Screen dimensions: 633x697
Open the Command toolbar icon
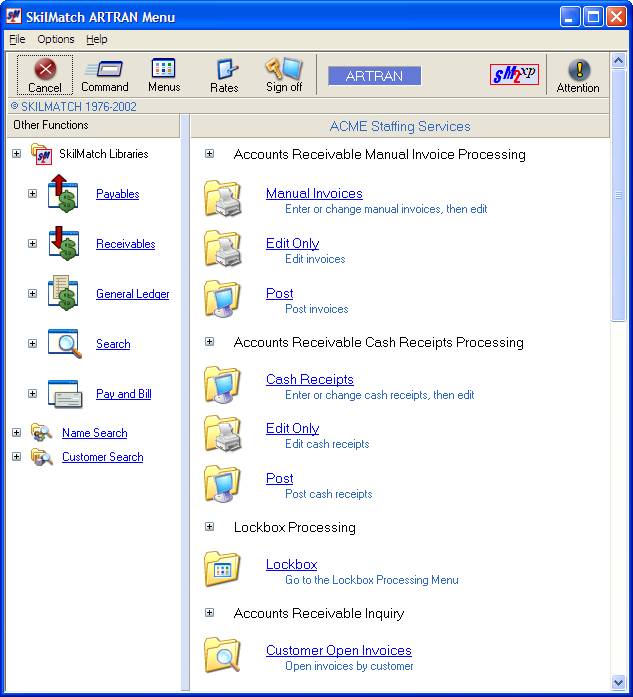coord(105,69)
